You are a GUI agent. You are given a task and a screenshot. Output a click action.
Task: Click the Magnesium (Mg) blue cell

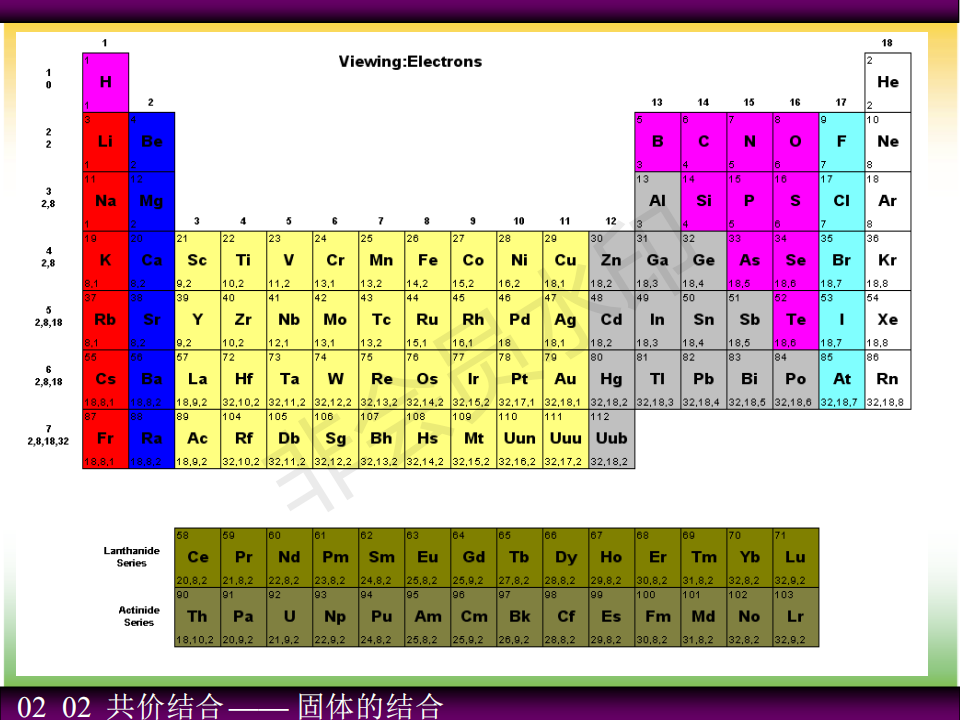[x=151, y=200]
